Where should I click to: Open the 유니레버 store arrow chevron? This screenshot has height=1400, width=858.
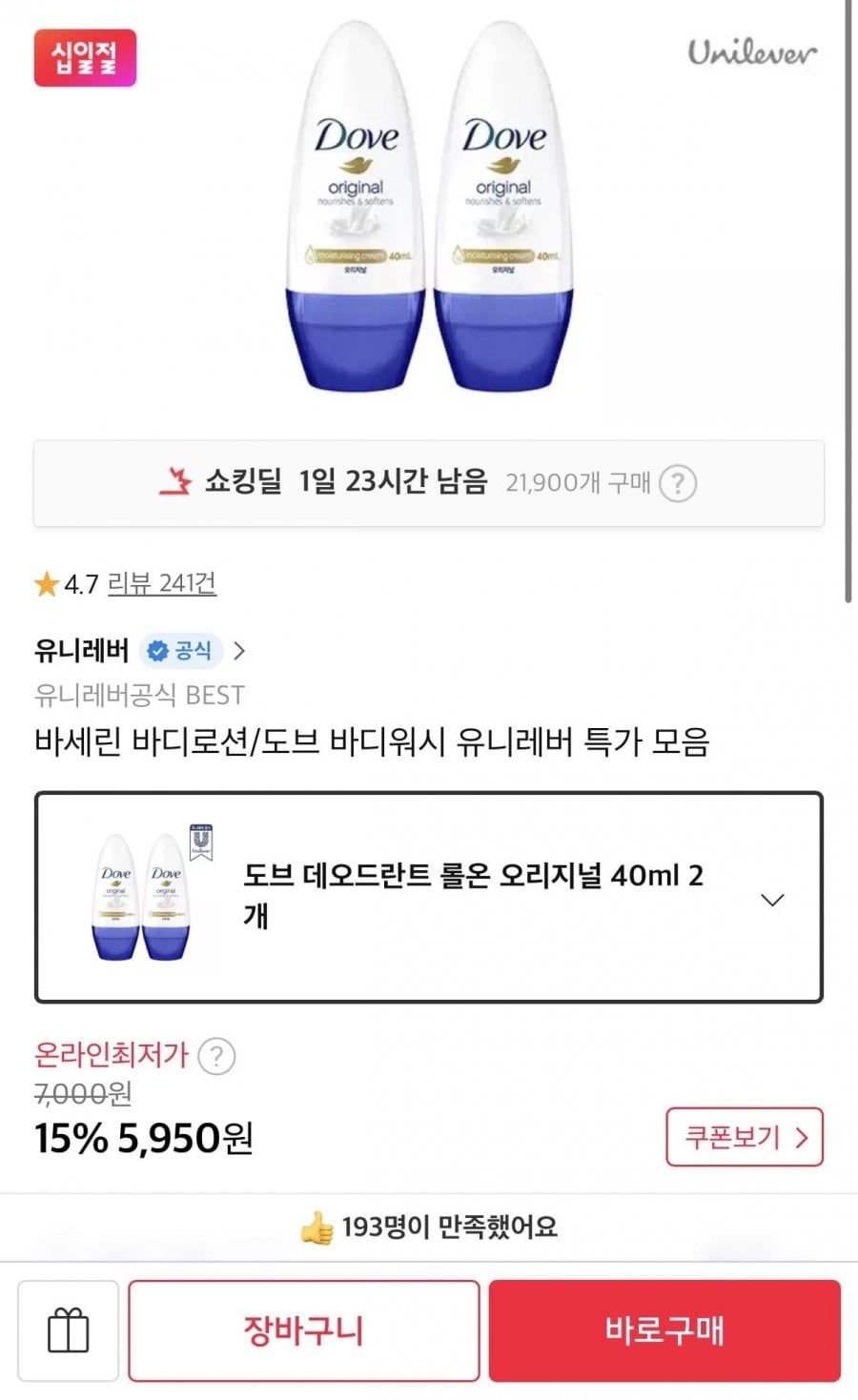(239, 651)
